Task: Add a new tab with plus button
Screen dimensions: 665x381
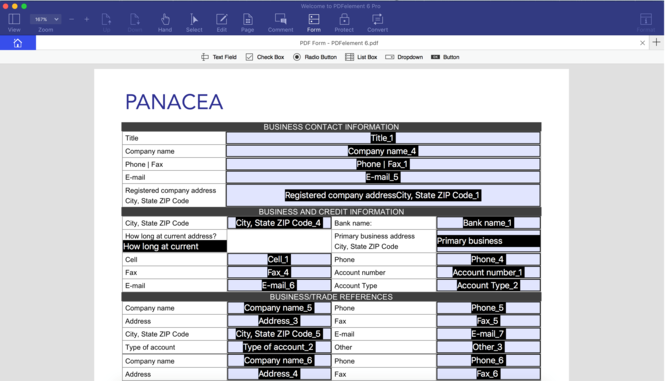Action: pyautogui.click(x=656, y=42)
